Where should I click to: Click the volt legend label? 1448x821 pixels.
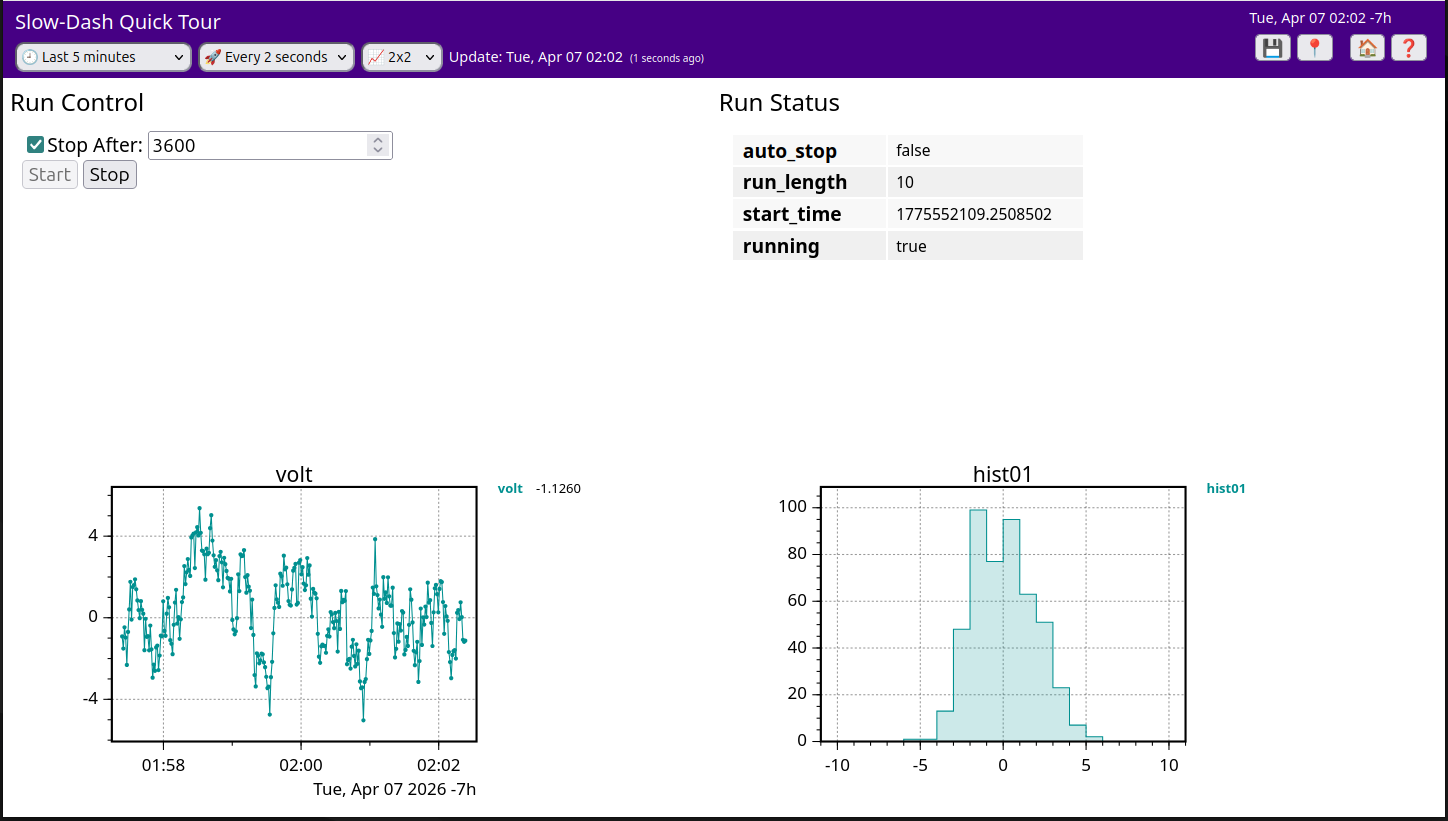click(x=510, y=489)
